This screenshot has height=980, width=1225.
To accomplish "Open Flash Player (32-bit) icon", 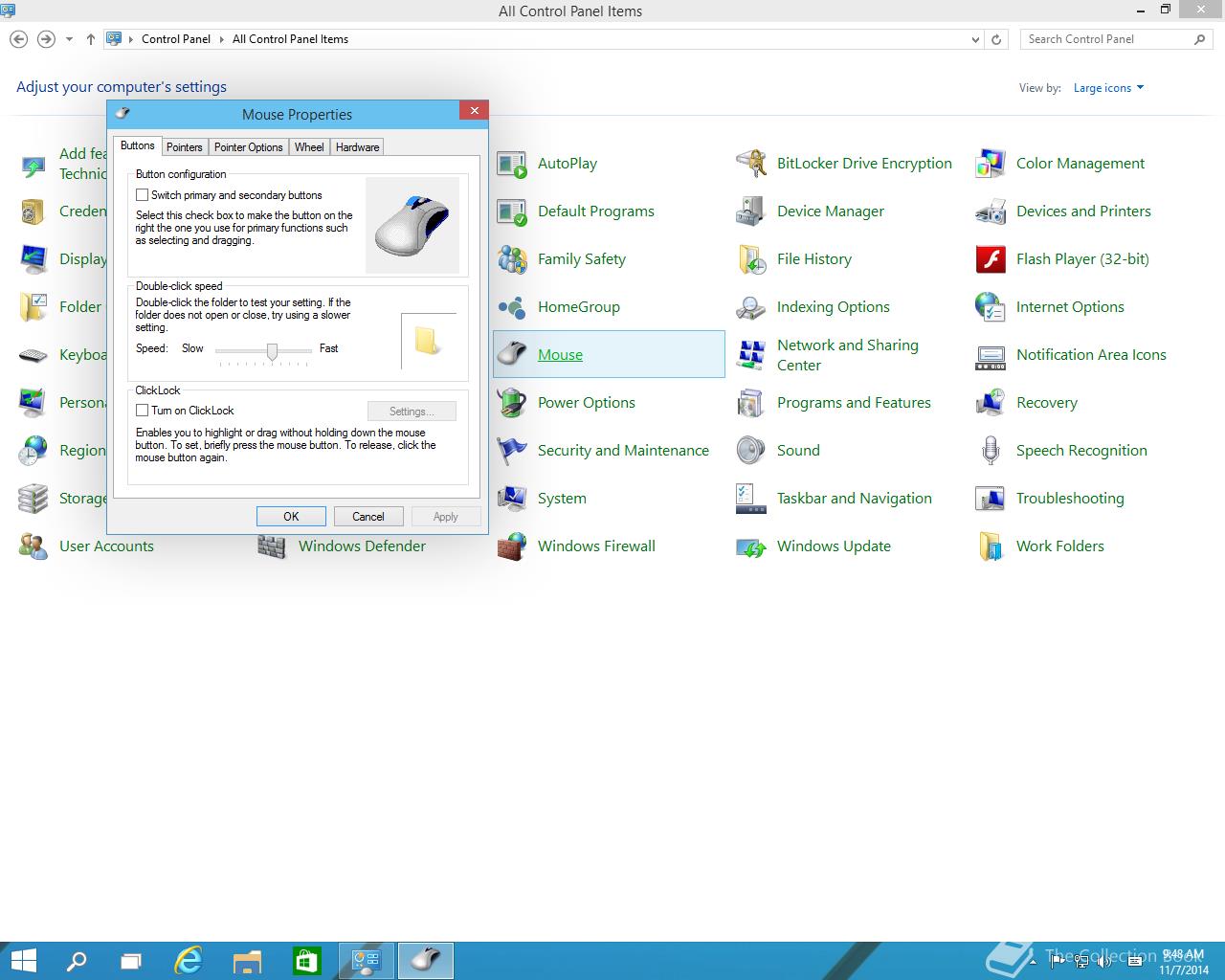I will [x=991, y=259].
